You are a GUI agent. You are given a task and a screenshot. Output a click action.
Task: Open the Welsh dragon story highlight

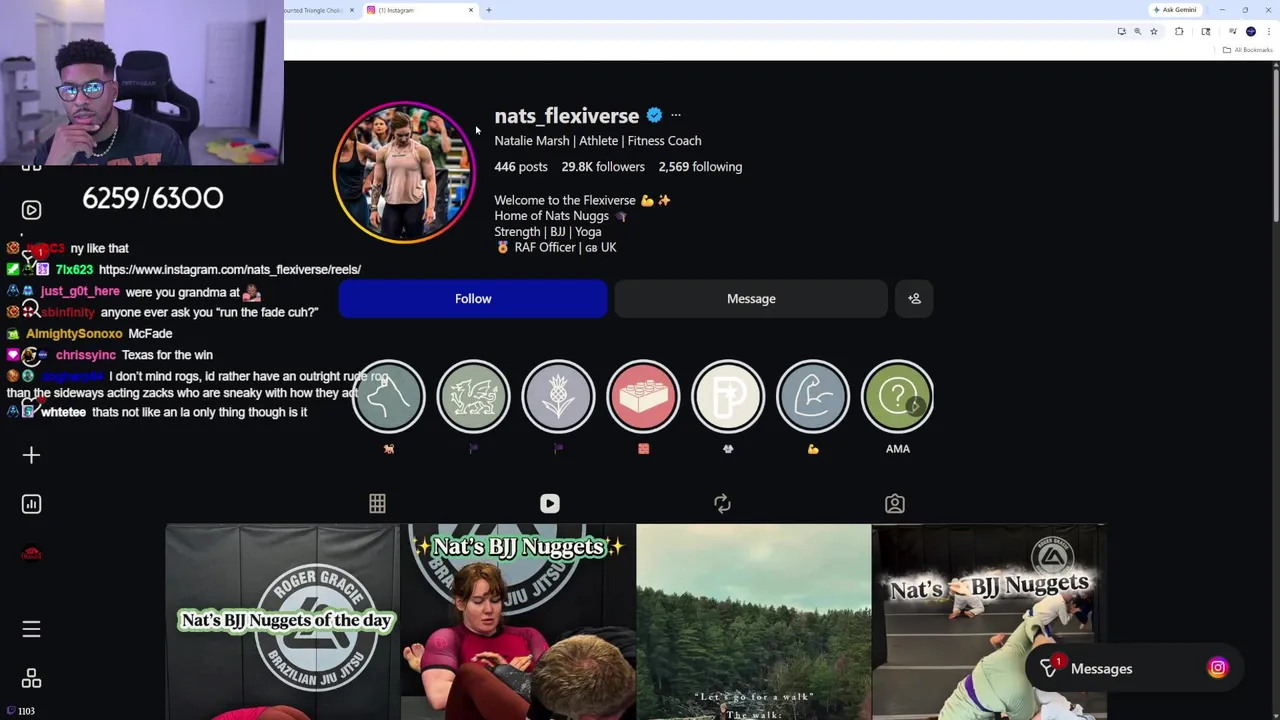tap(473, 396)
